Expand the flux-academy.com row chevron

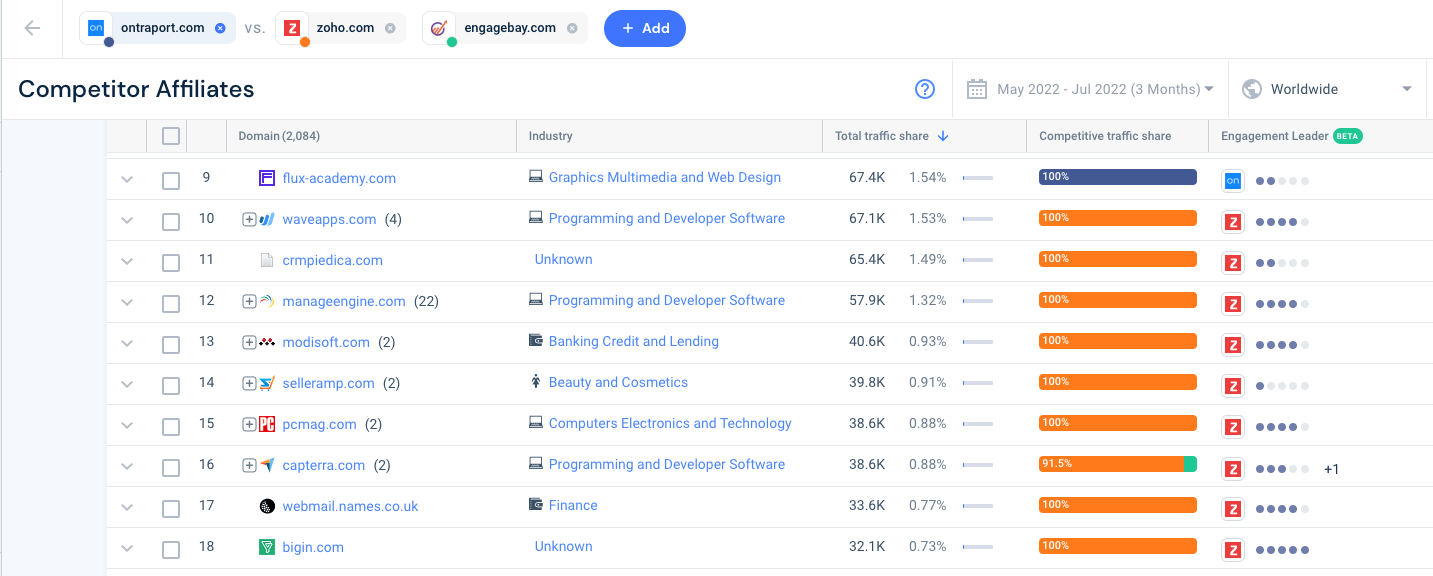[126, 180]
